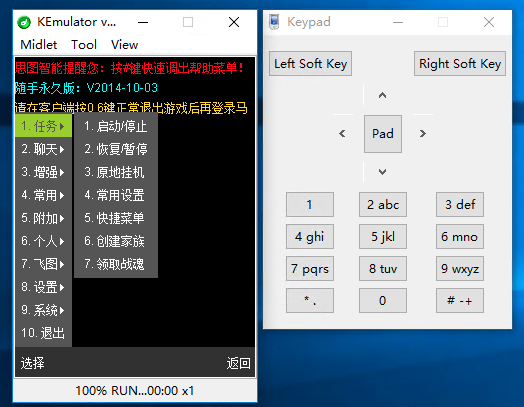Click the star key on keypad
This screenshot has height=407, width=524.
[x=310, y=301]
